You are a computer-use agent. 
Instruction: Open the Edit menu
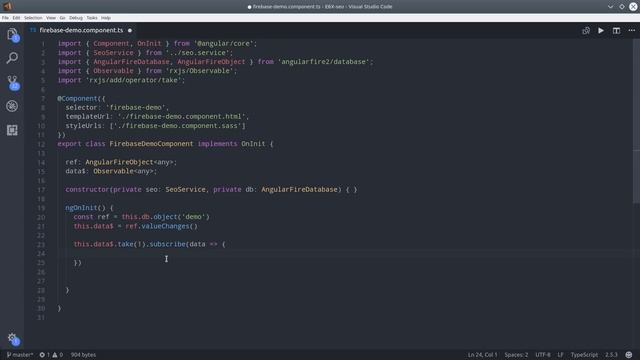coord(16,18)
